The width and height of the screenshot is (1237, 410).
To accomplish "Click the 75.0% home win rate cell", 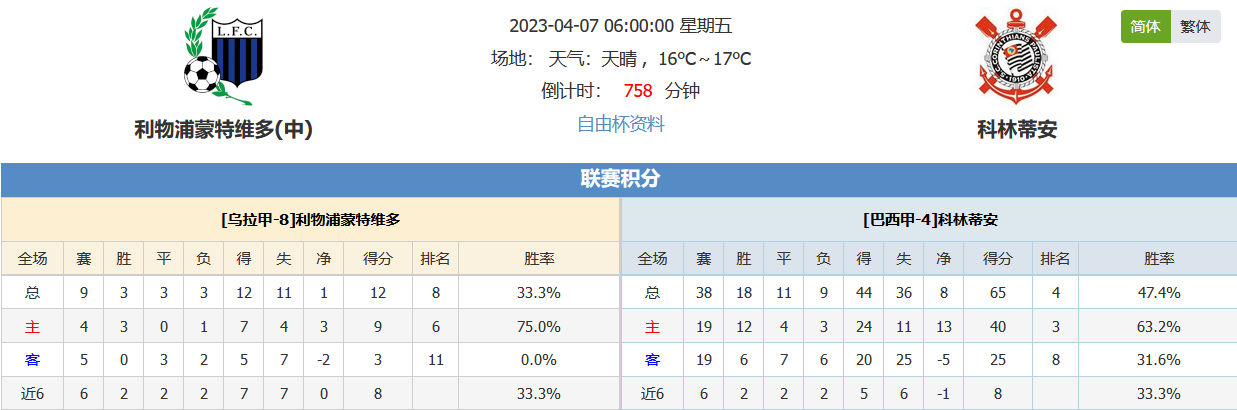I will click(x=539, y=327).
